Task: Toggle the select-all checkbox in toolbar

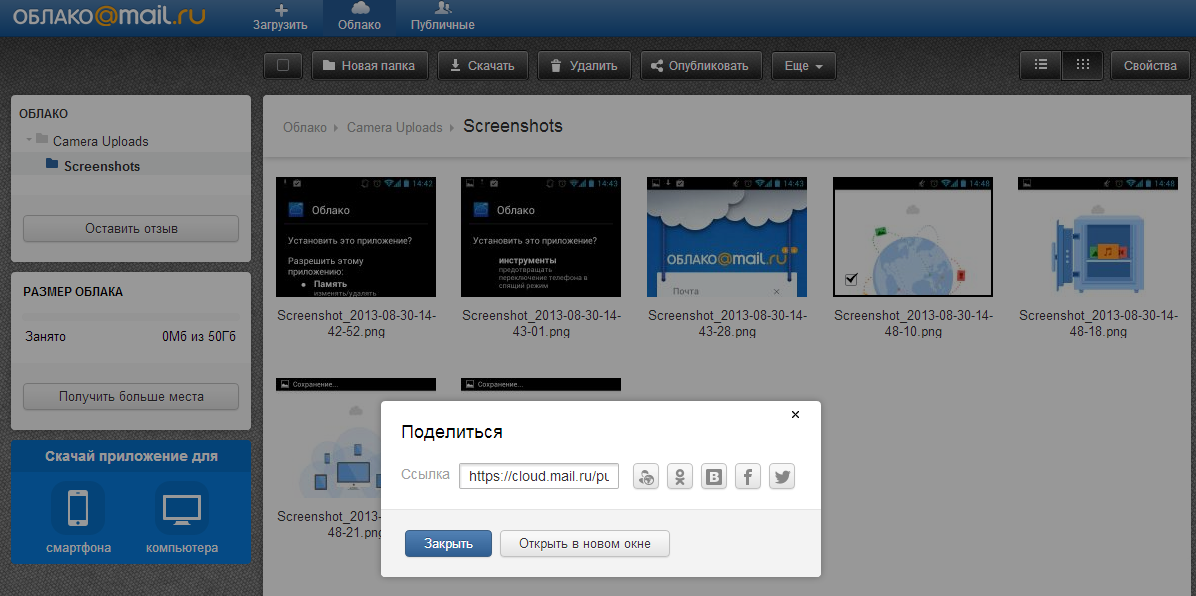Action: (283, 66)
